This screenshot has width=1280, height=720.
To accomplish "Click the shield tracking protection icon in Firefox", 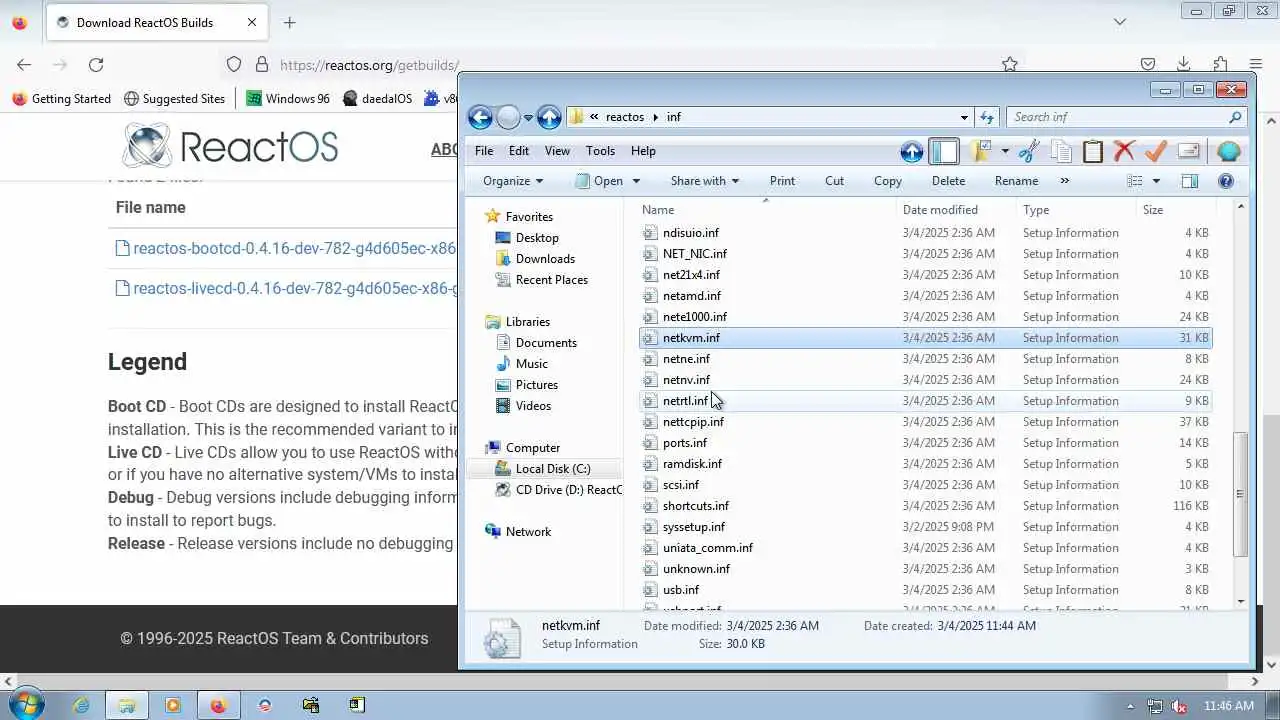I will pyautogui.click(x=234, y=64).
